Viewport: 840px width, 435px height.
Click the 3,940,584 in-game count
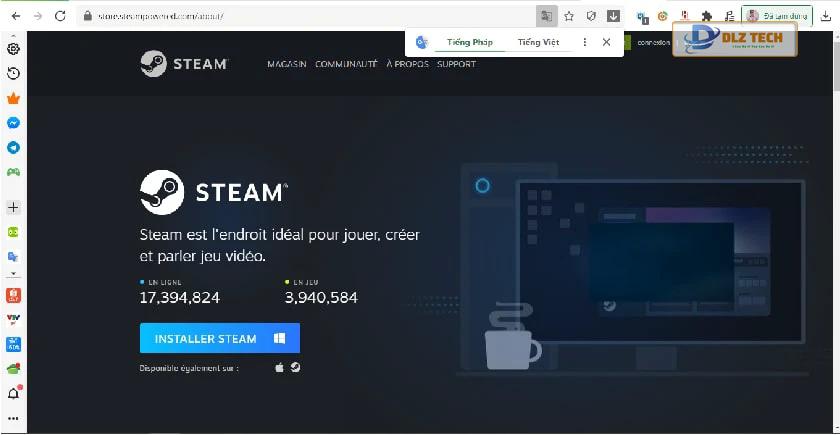321,297
